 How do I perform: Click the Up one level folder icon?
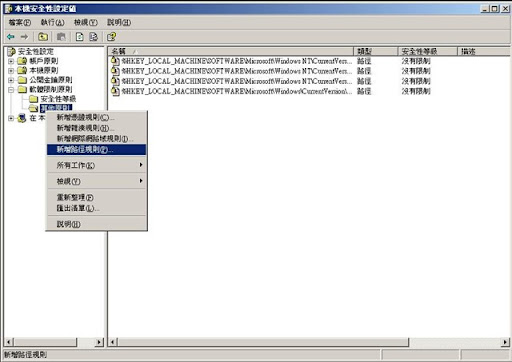click(x=43, y=37)
